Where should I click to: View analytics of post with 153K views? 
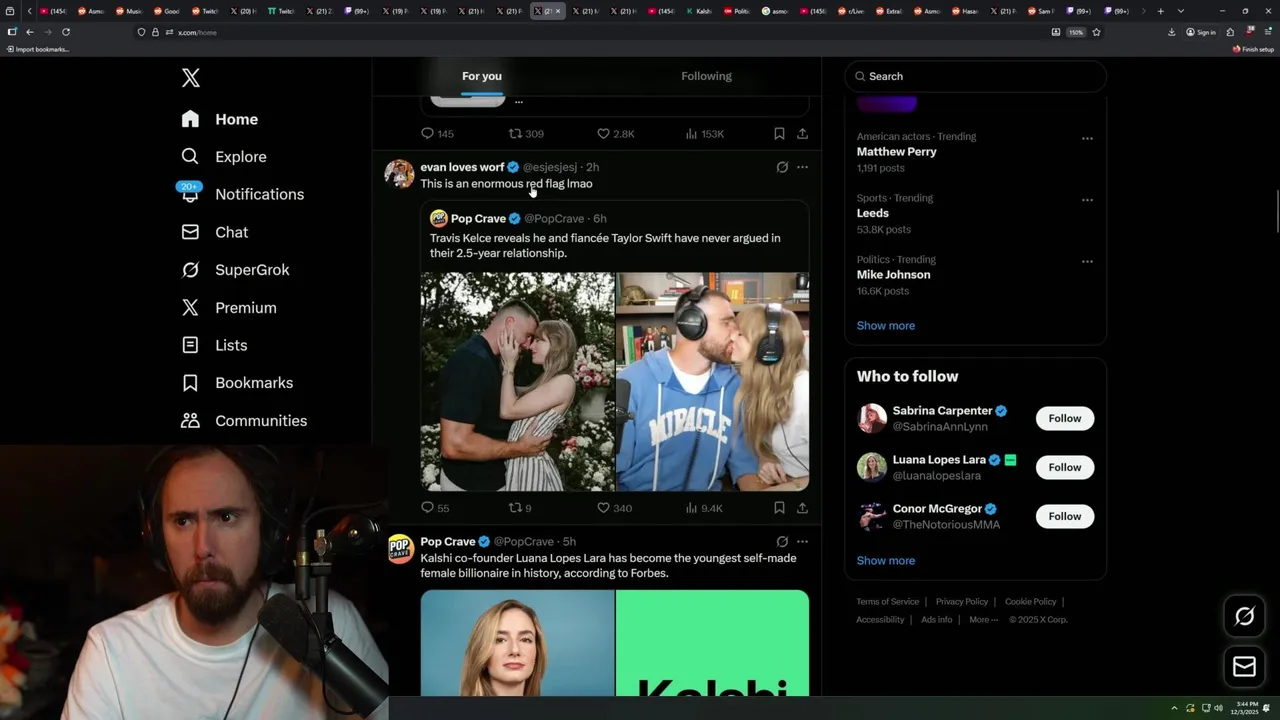tap(705, 133)
